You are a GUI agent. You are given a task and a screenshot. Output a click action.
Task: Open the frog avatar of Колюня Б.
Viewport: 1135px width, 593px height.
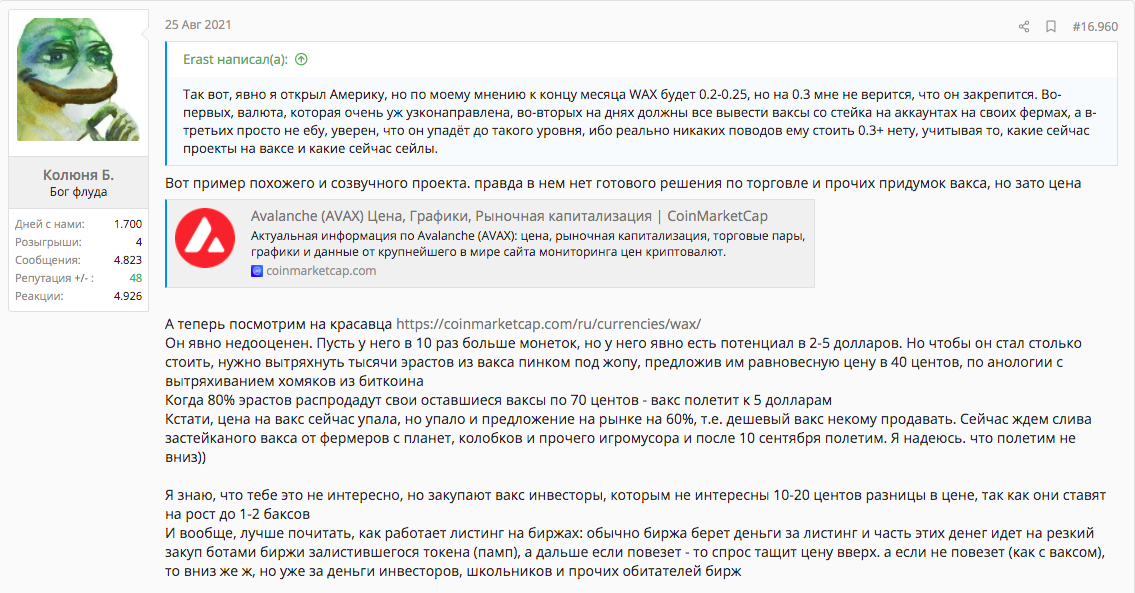78,80
